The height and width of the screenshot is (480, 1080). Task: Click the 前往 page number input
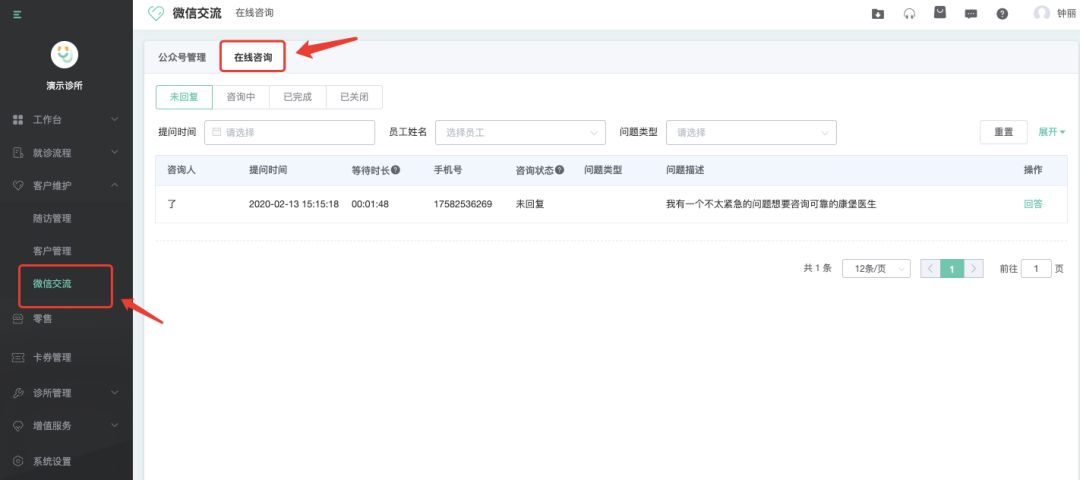point(1036,269)
